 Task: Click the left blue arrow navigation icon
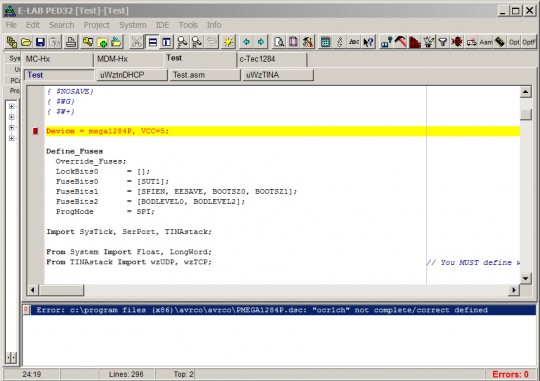246,42
